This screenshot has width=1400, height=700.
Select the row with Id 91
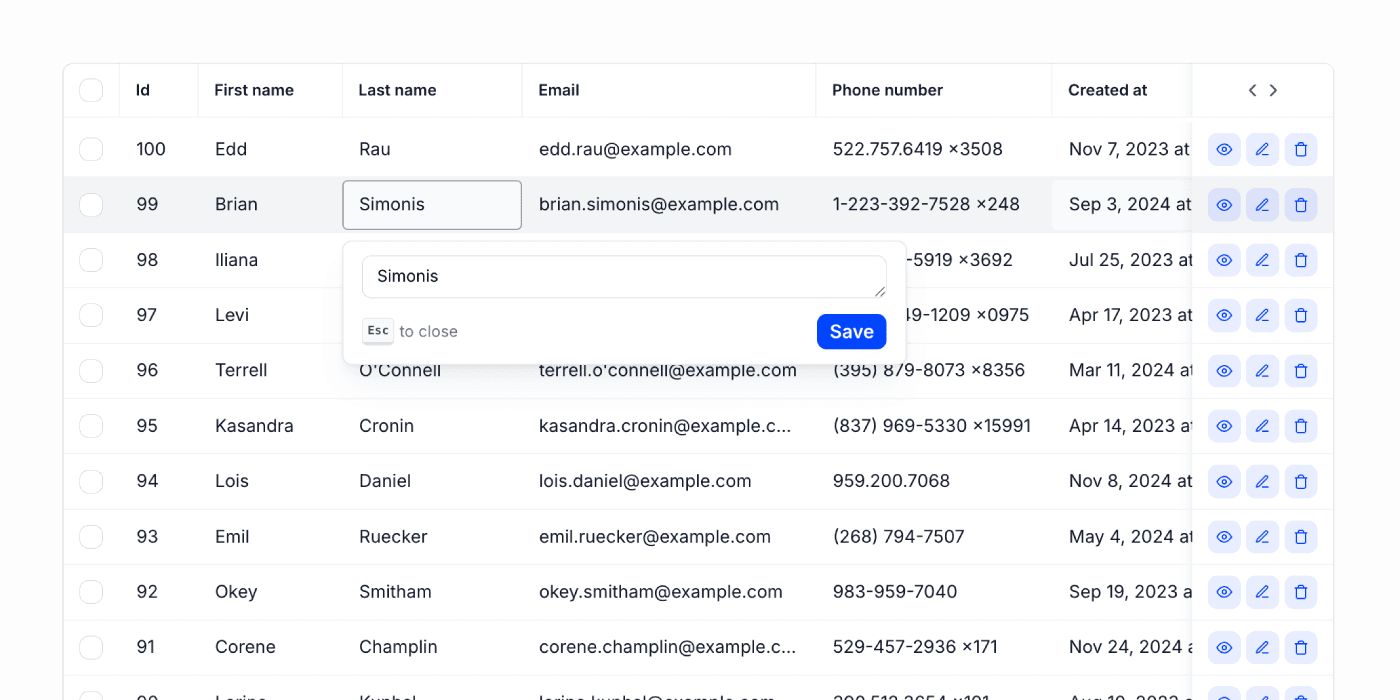91,648
